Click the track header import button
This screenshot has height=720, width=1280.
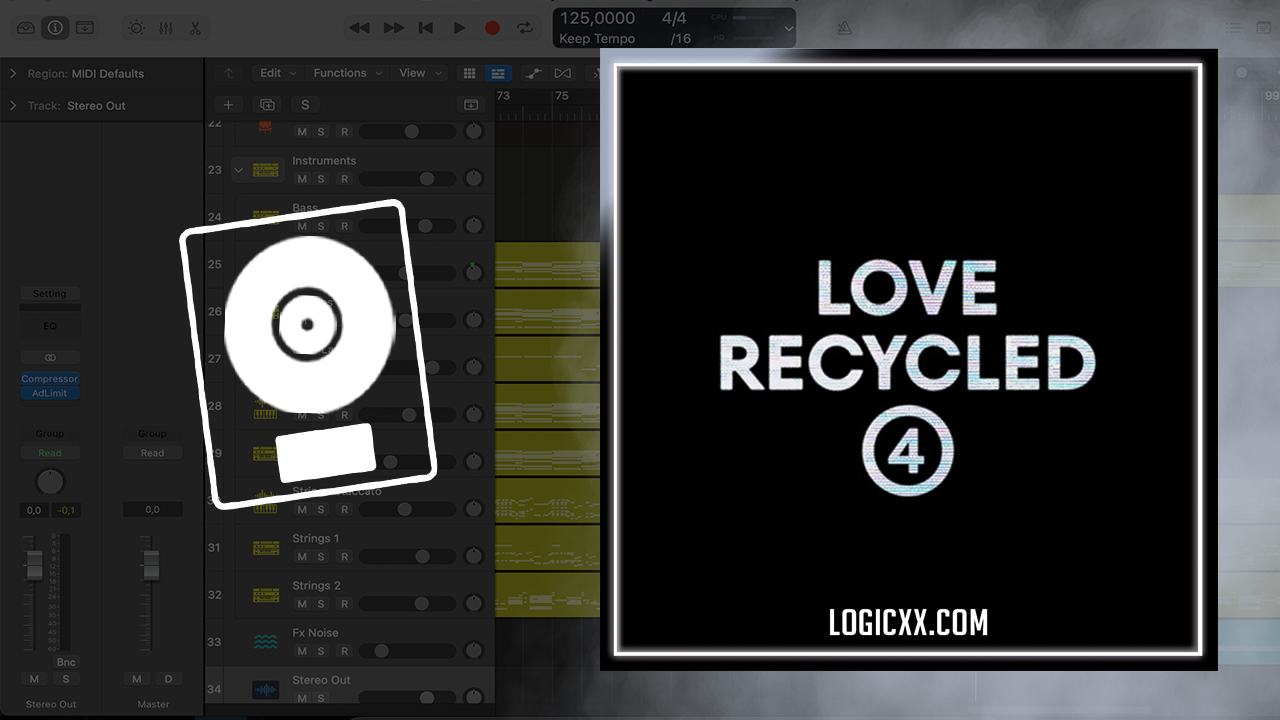point(470,105)
